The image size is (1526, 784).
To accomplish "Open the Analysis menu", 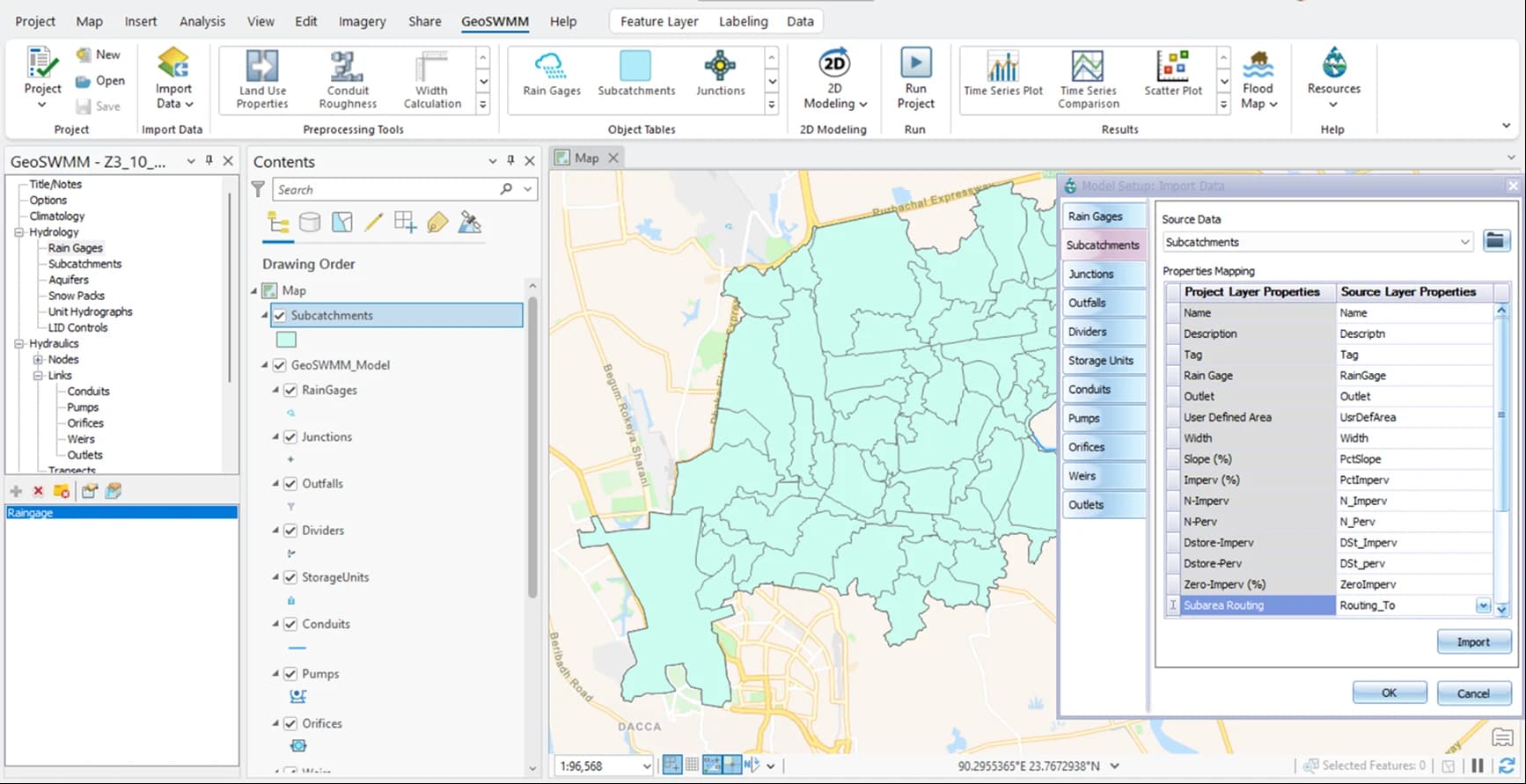I will point(202,21).
